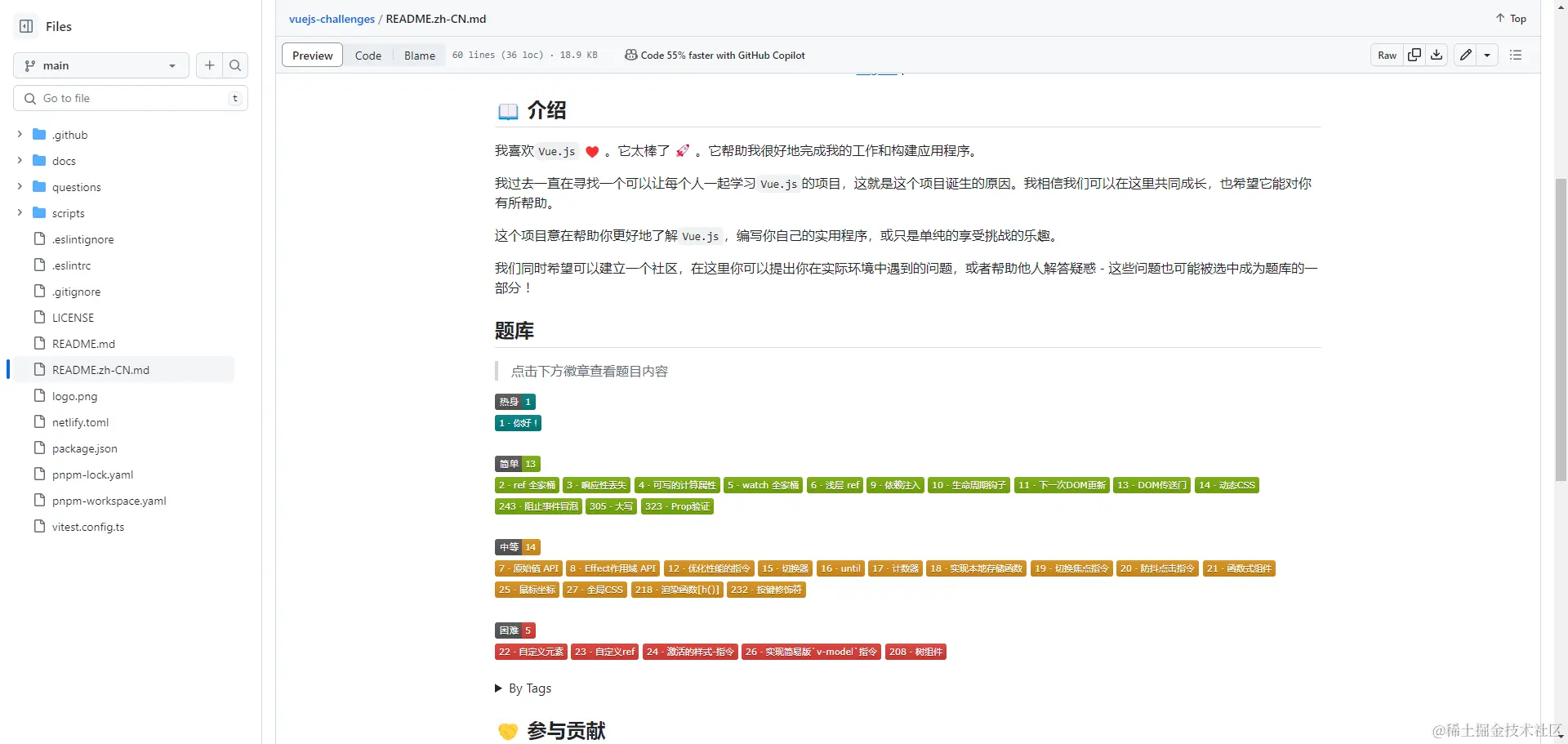1568x744 pixels.
Task: Click the 热身 1 difficulty badge
Action: [x=514, y=402]
